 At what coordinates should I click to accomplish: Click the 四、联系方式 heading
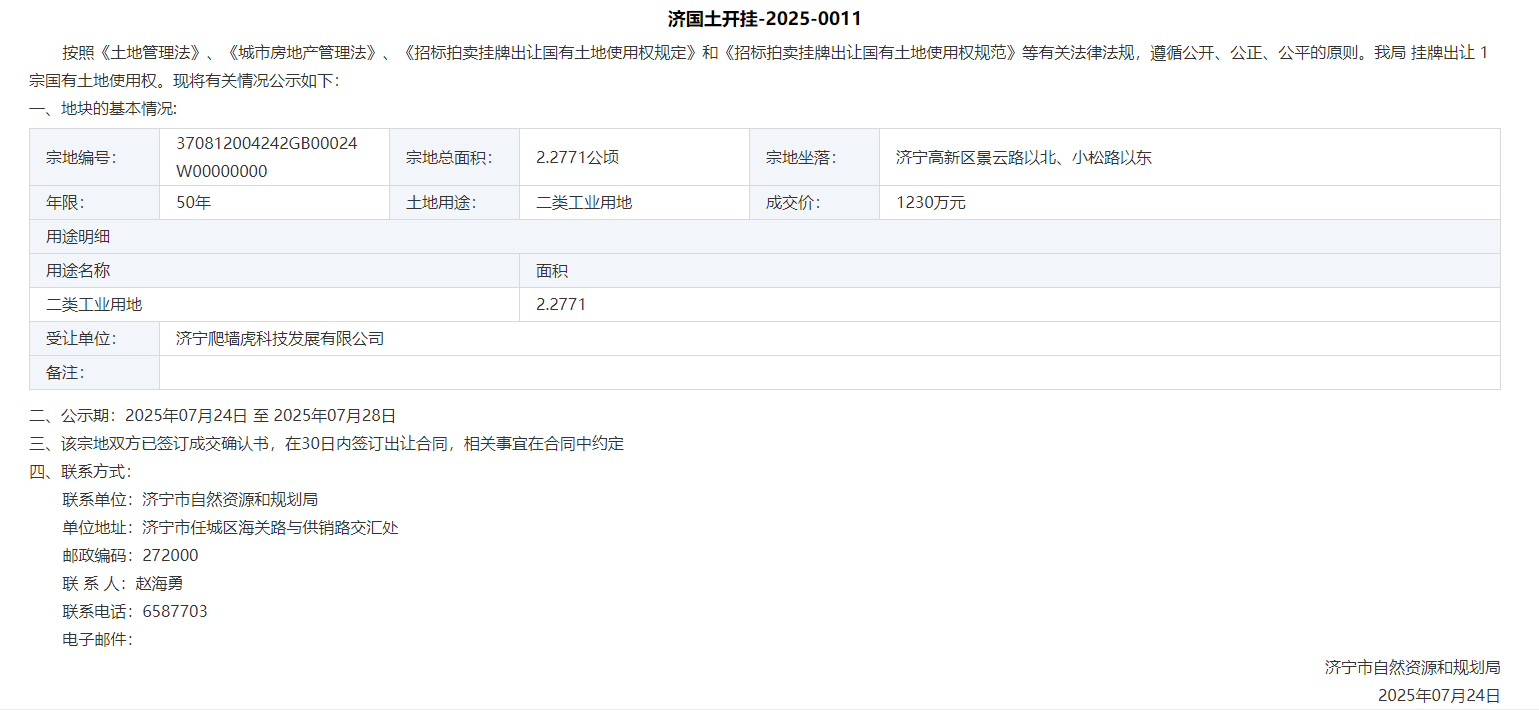point(81,471)
